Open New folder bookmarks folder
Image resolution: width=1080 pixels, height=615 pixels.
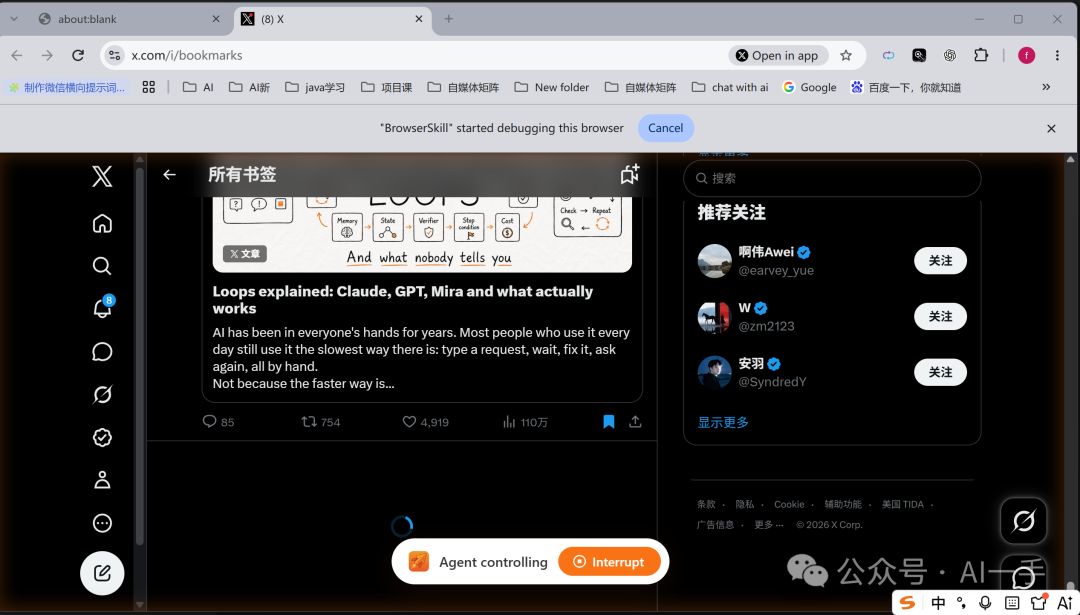point(552,87)
